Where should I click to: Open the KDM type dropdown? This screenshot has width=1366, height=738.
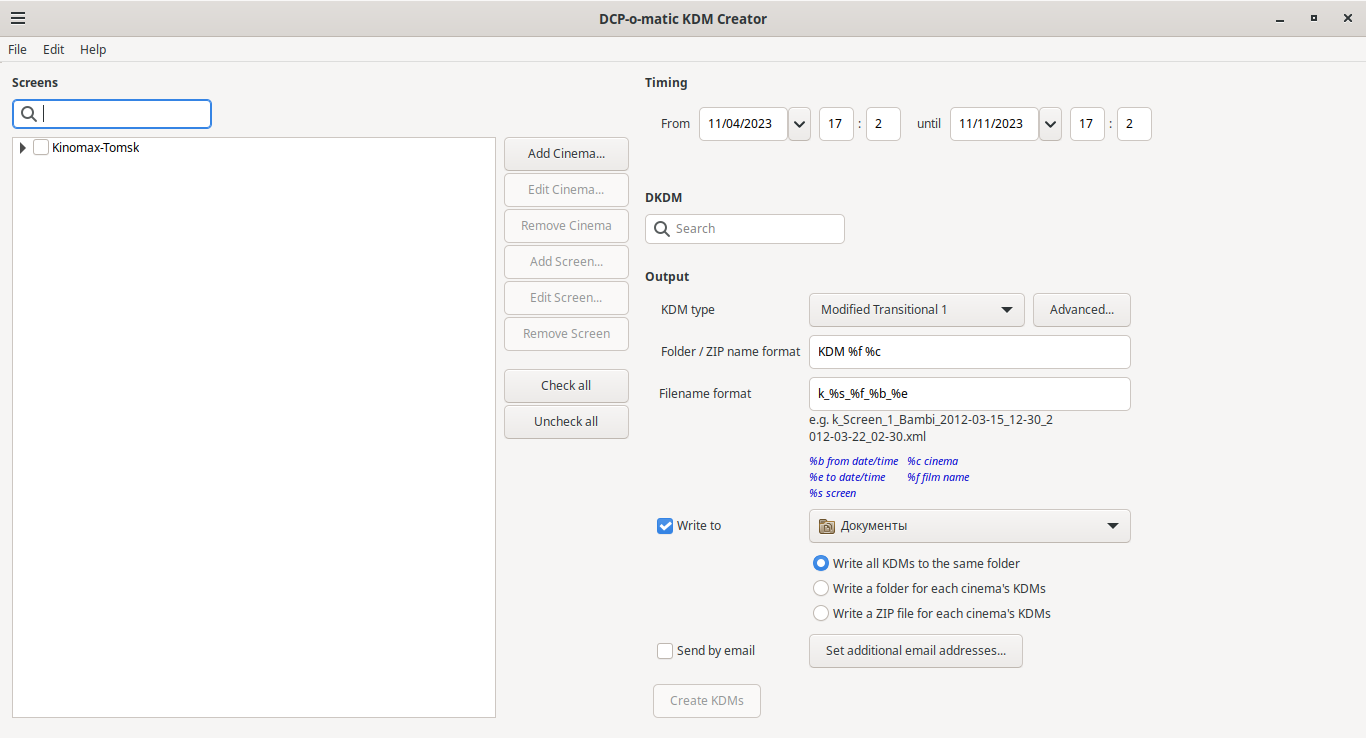point(916,310)
